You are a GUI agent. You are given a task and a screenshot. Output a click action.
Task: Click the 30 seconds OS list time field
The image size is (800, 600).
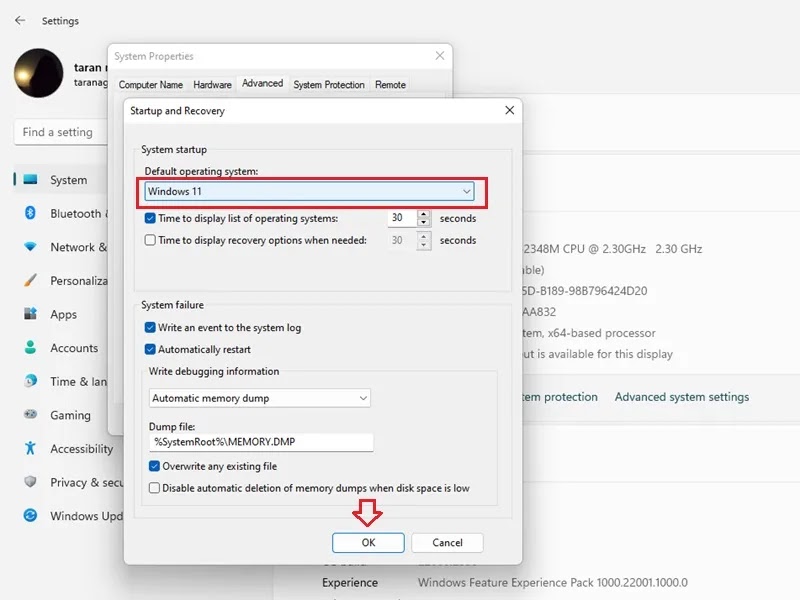402,218
